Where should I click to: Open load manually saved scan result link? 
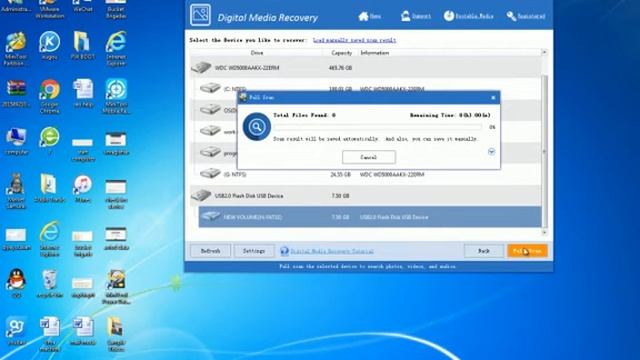pyautogui.click(x=354, y=40)
